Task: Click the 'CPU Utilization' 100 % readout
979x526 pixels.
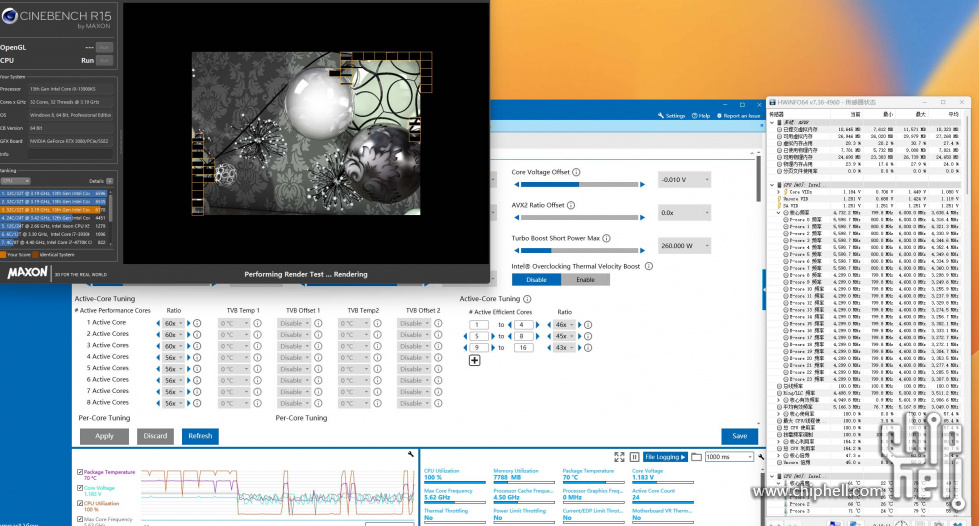Action: point(455,474)
